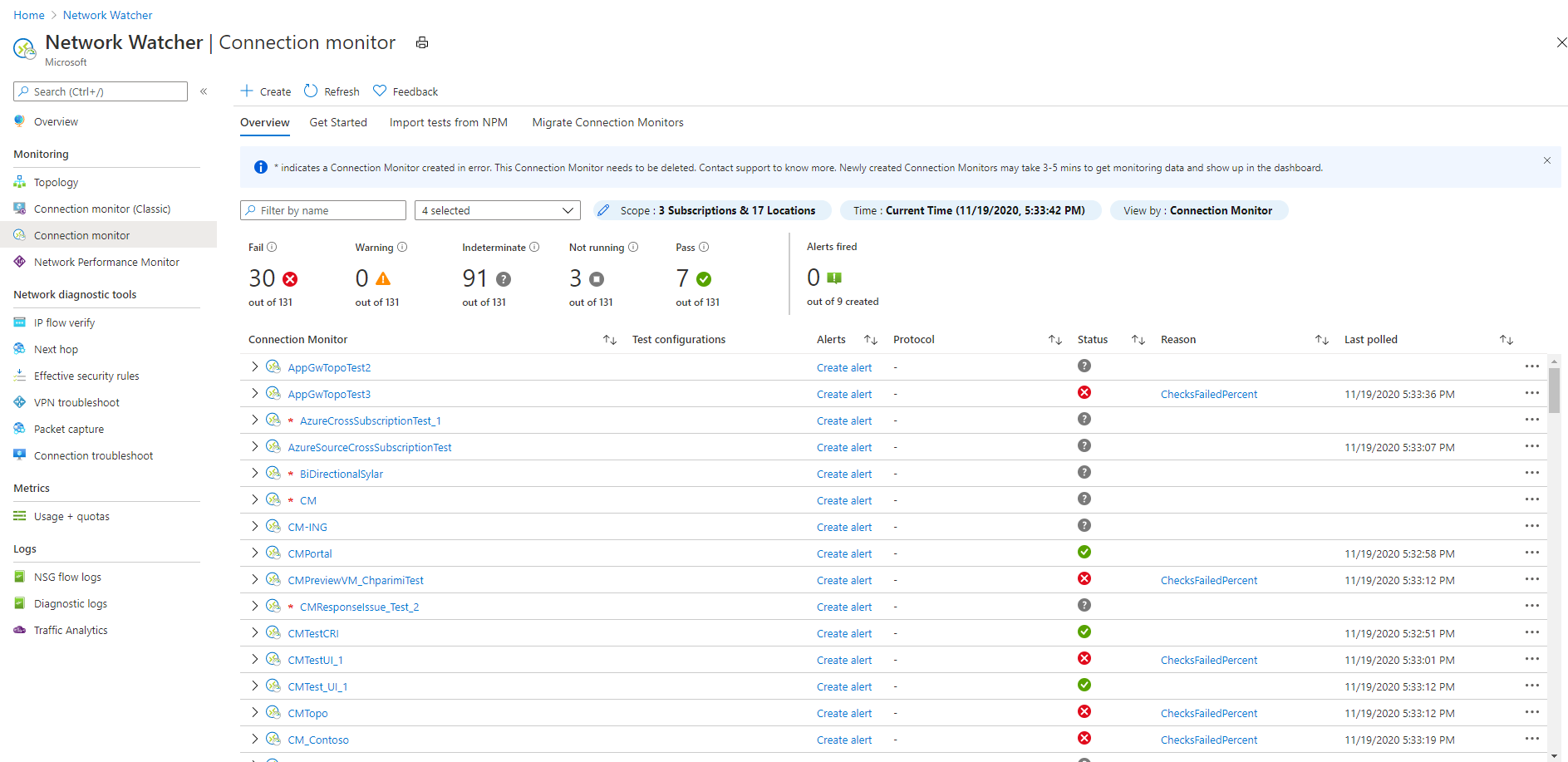Collapse the left navigation pane

204,91
